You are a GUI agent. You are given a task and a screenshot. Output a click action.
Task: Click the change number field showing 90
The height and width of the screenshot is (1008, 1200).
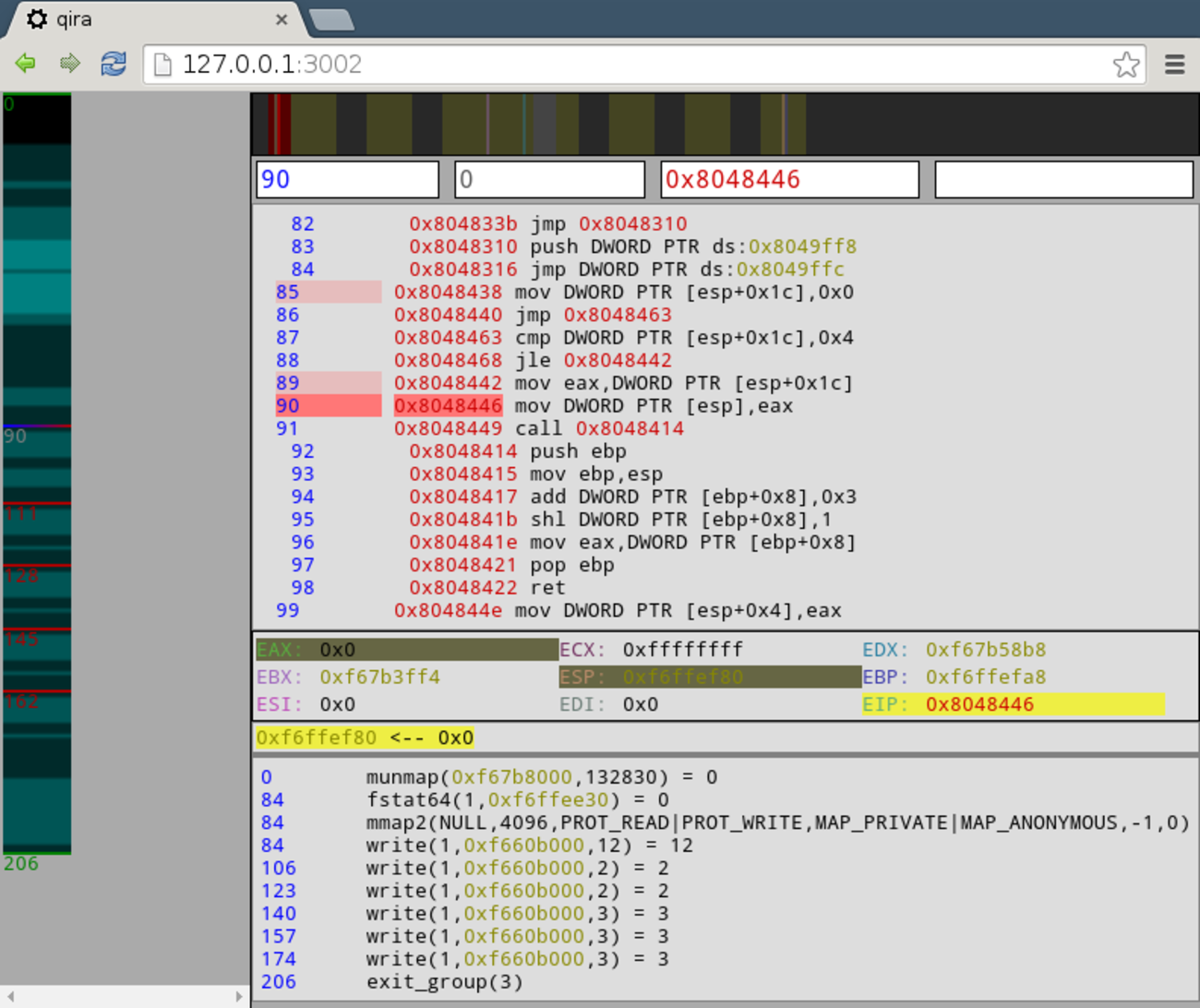click(x=347, y=179)
